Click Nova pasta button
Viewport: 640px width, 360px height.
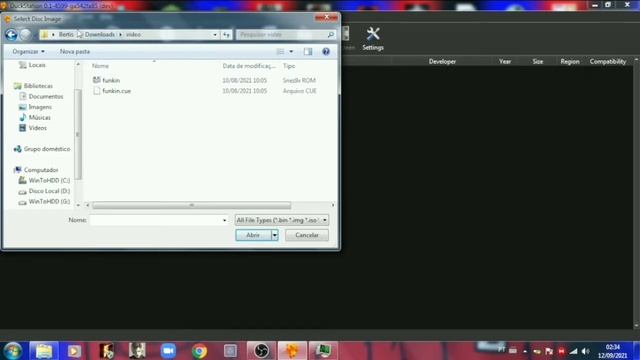click(x=75, y=51)
